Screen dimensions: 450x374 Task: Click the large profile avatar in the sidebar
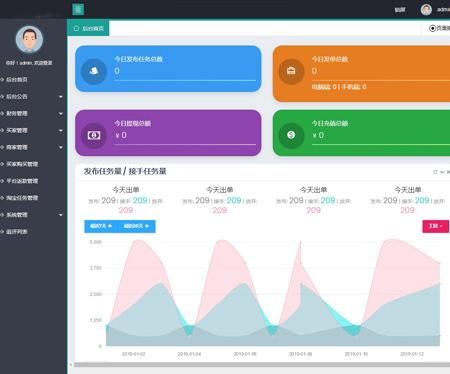(29, 39)
